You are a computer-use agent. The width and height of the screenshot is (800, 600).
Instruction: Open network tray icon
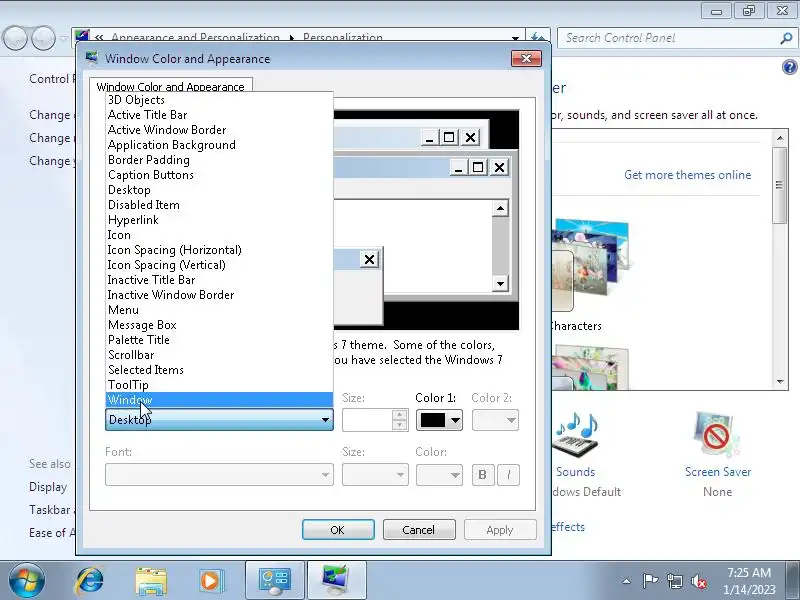tap(675, 581)
